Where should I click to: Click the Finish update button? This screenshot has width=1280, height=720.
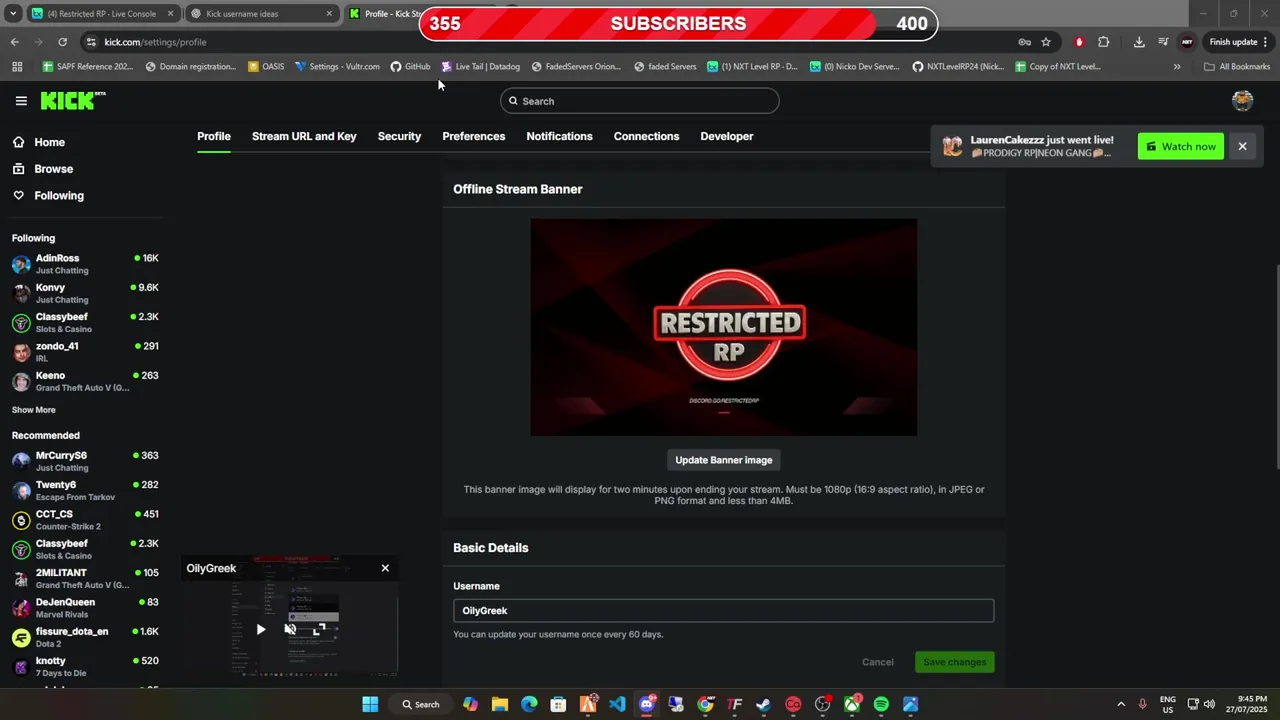coord(1233,42)
